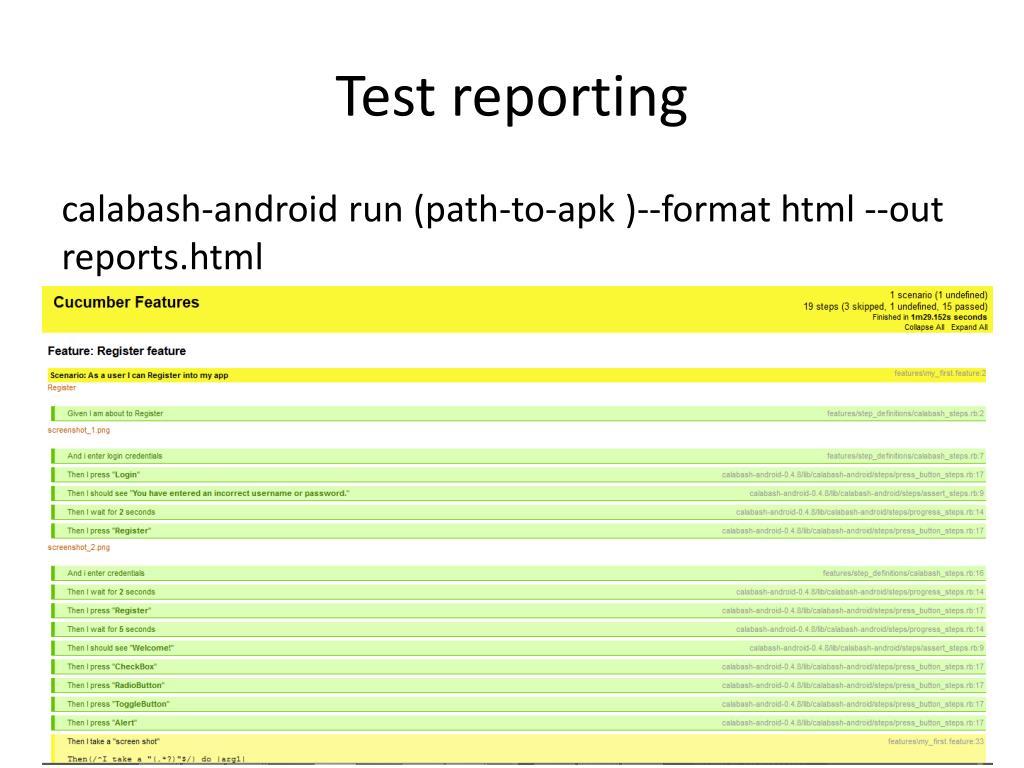Click 'Feature: Register feature' heading
The height and width of the screenshot is (768, 1024).
(x=117, y=351)
